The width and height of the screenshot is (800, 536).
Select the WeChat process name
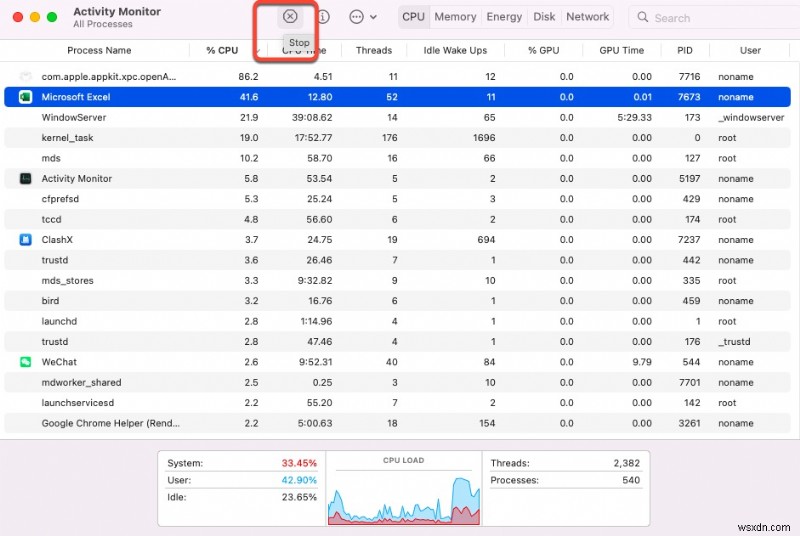click(x=59, y=362)
